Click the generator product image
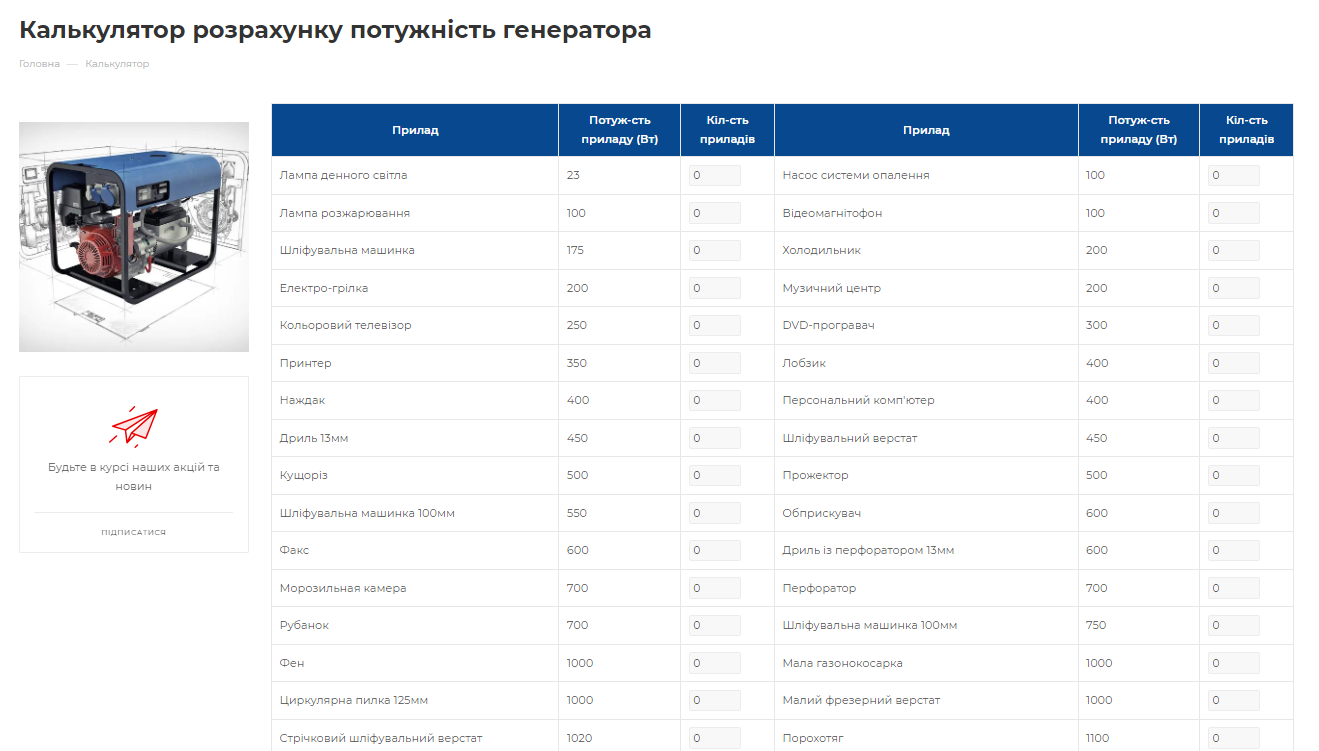The height and width of the screenshot is (751, 1319). pos(133,237)
